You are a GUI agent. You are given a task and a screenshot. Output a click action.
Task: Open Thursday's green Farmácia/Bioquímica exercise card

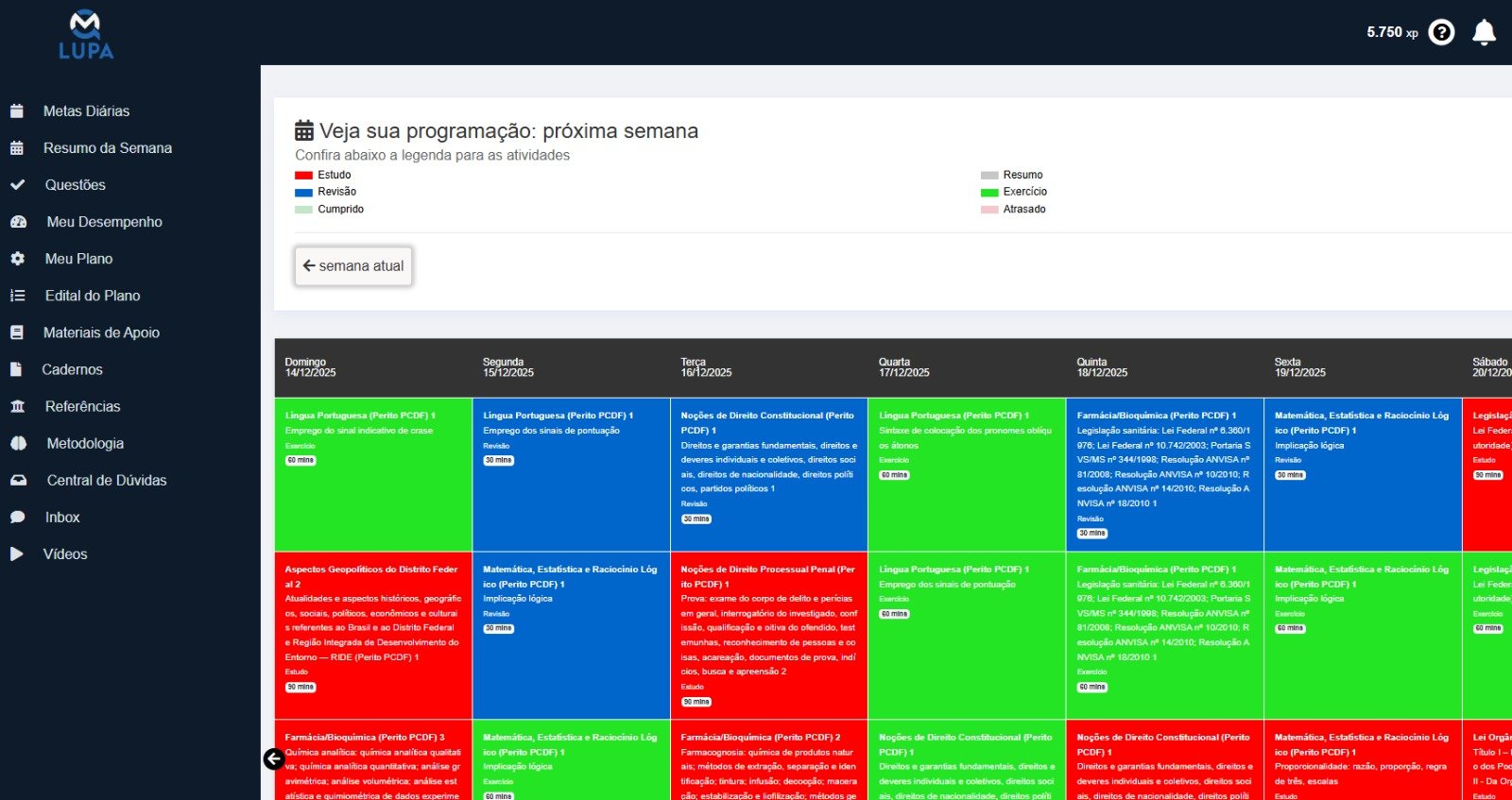(x=1165, y=636)
